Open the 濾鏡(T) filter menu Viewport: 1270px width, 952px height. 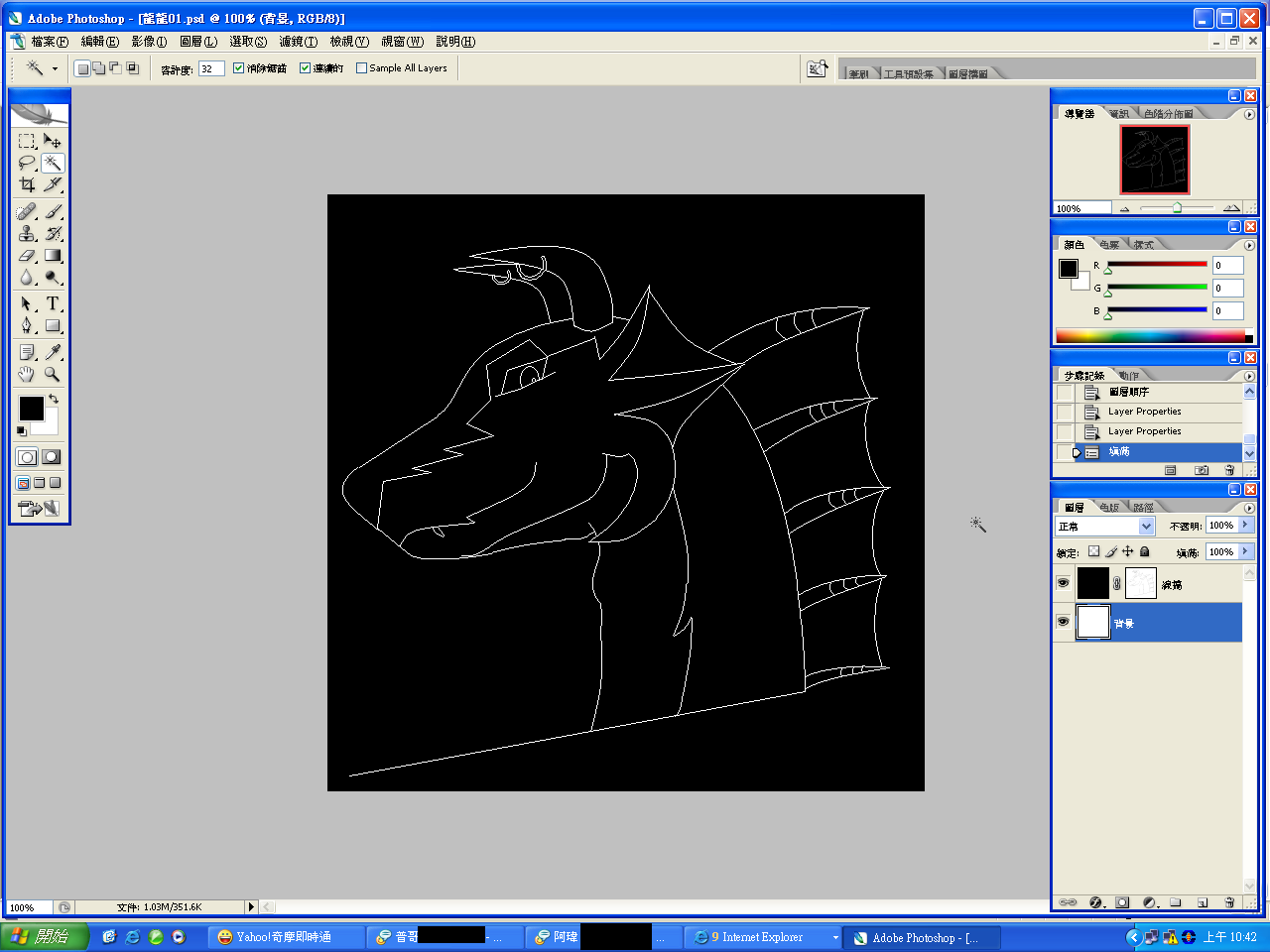click(x=298, y=42)
